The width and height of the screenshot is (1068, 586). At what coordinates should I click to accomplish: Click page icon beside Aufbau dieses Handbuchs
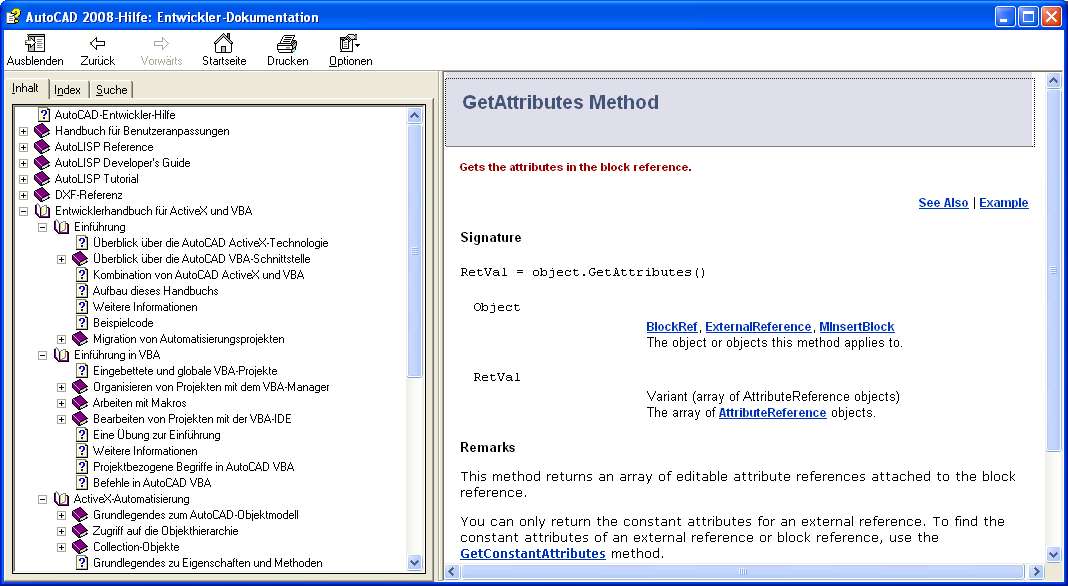pyautogui.click(x=82, y=291)
